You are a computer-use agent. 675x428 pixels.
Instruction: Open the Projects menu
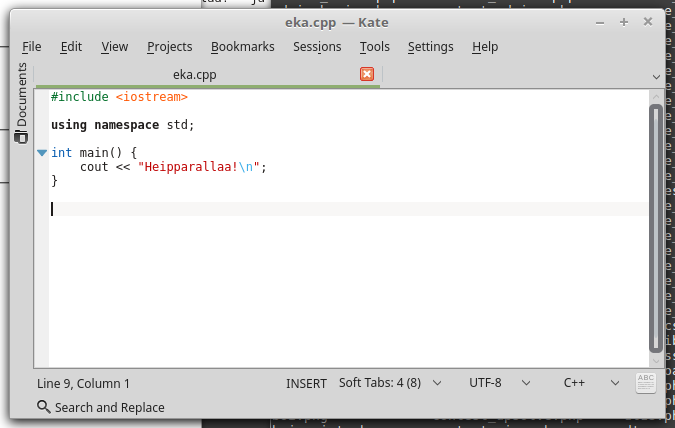(169, 46)
